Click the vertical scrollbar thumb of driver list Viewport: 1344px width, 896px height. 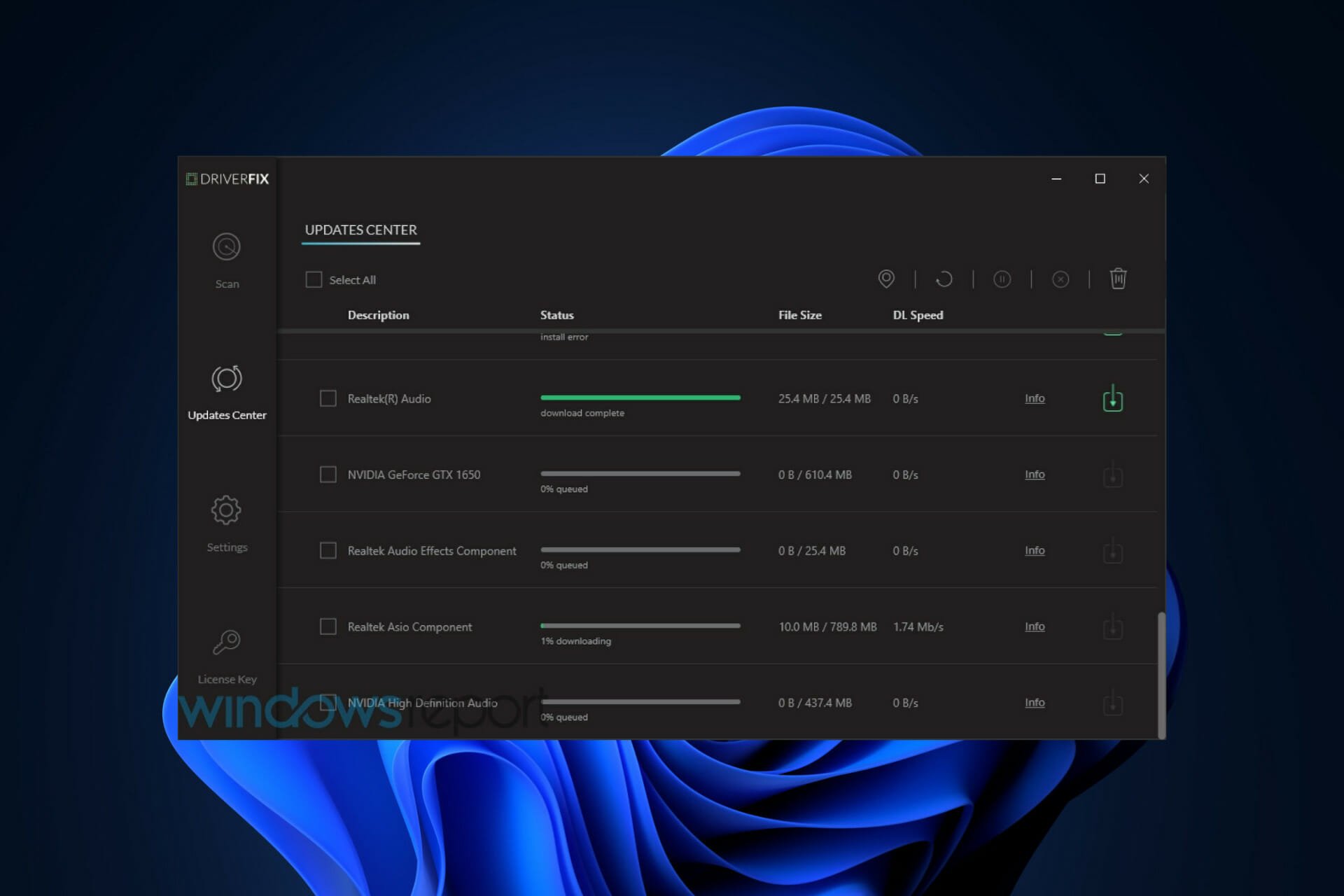pyautogui.click(x=1161, y=675)
